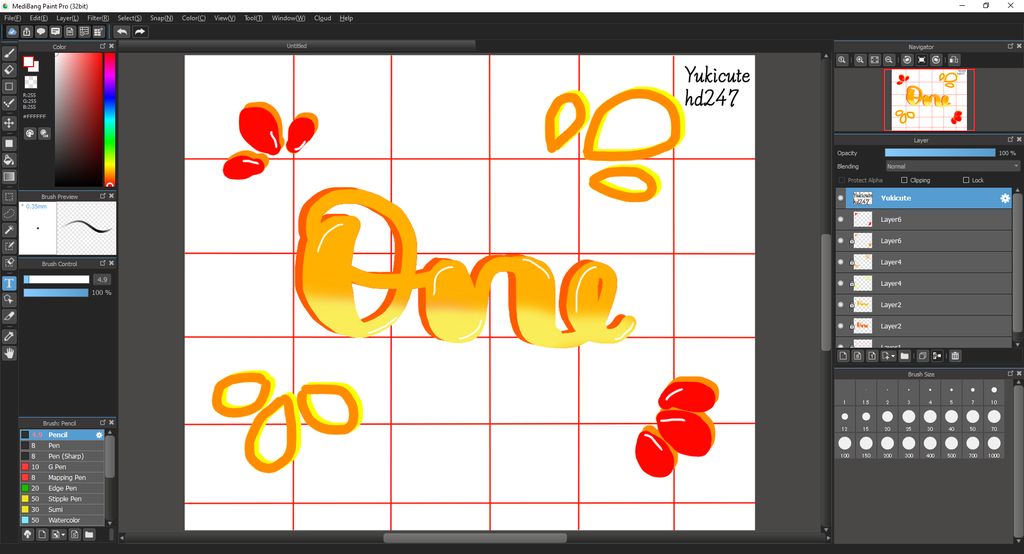
Task: Click the rainbow hue strip
Action: (110, 120)
